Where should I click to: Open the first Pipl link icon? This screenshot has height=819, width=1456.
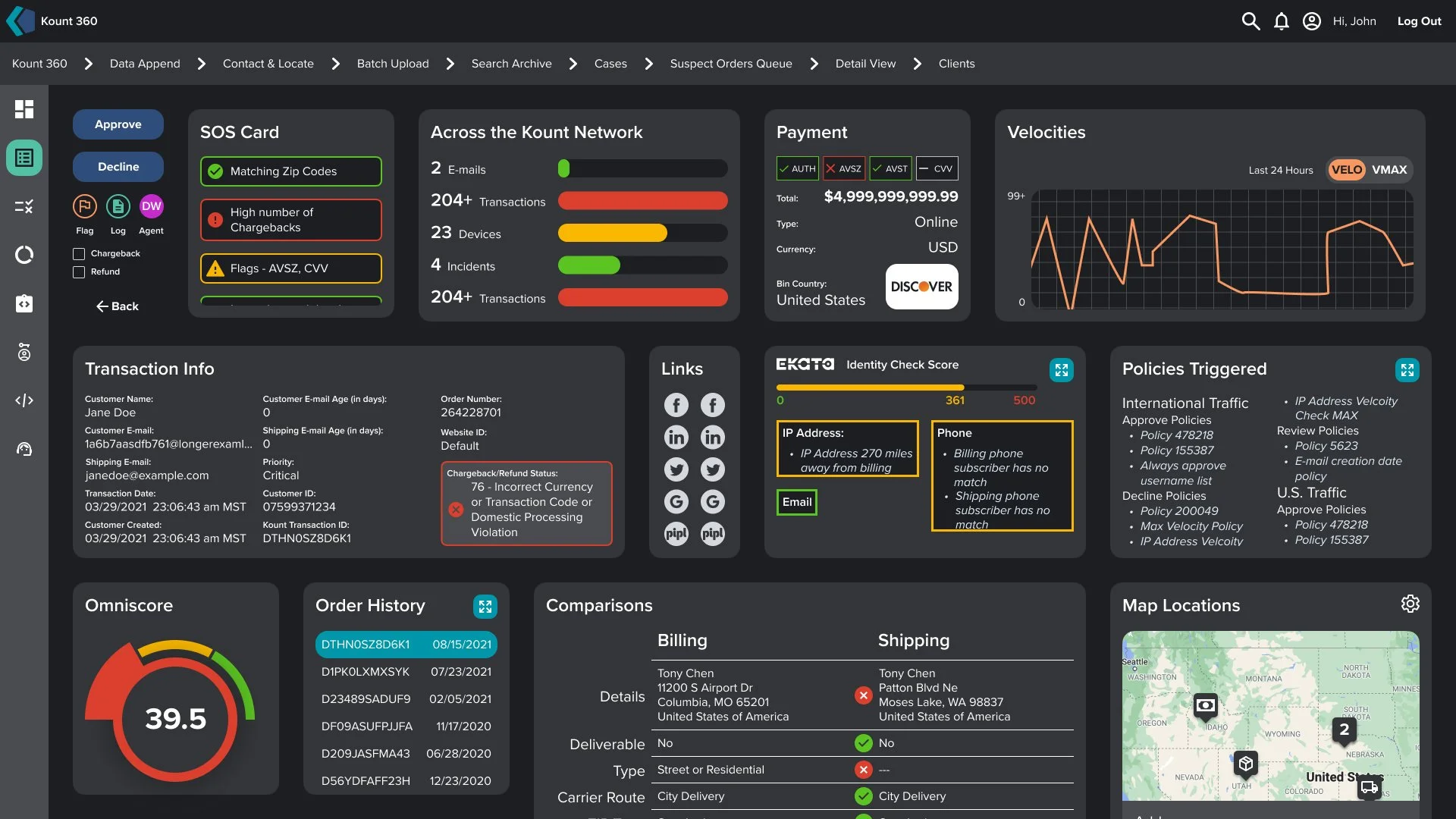tap(676, 533)
